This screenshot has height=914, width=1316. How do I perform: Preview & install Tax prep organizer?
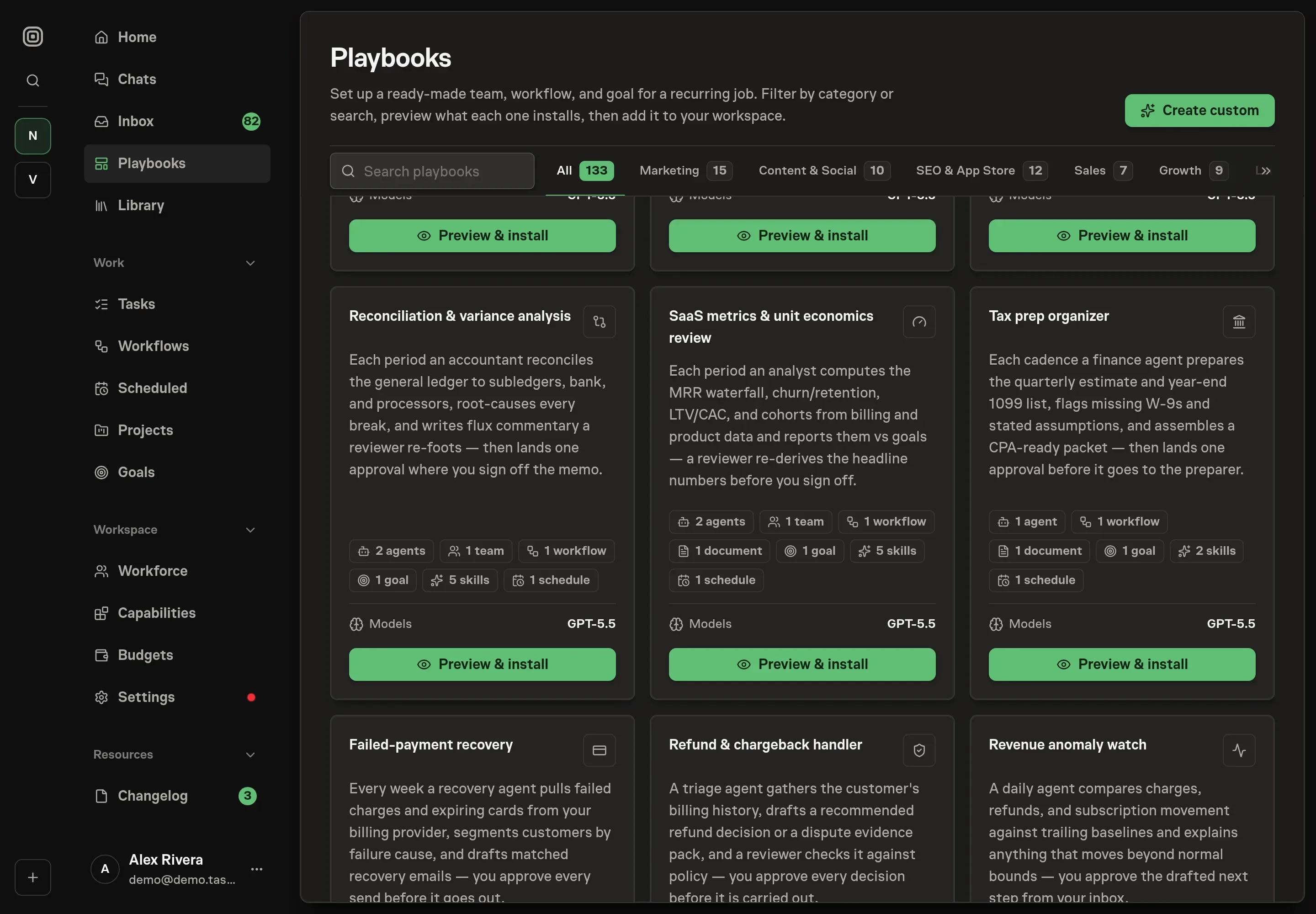pos(1122,664)
